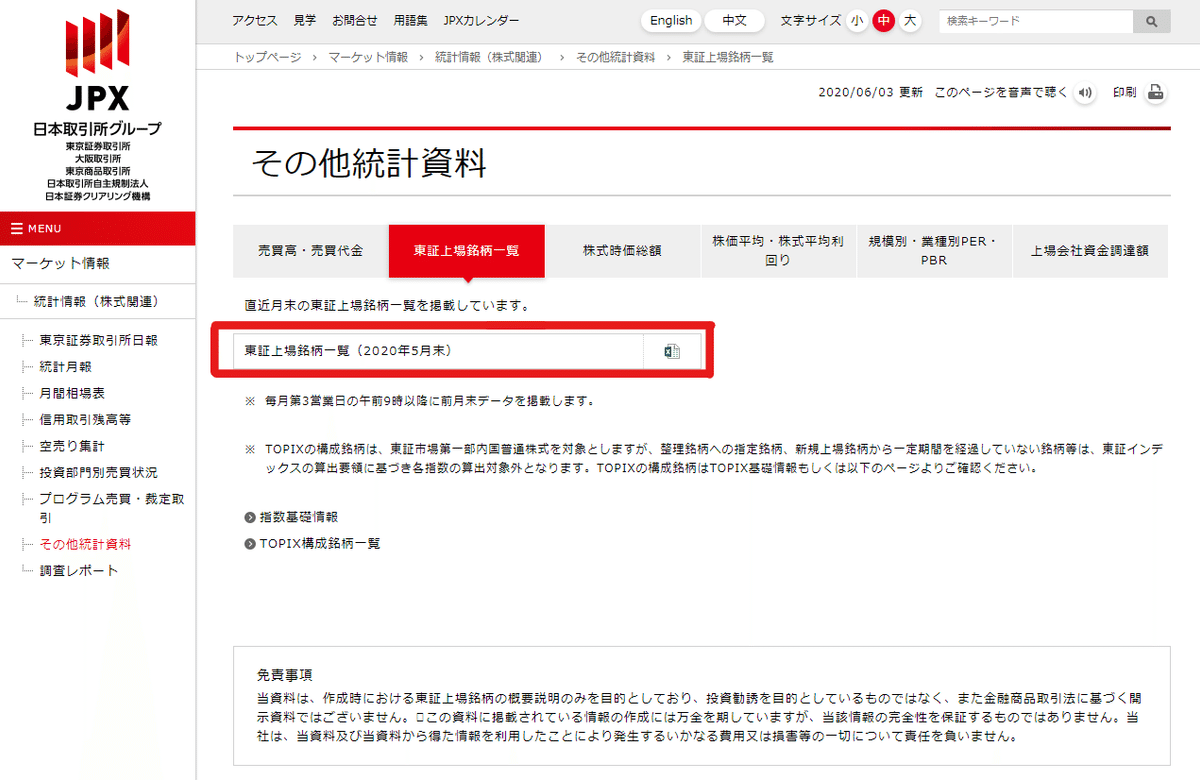Click the Excel icon to download 東証上場銘柄一覧
Image resolution: width=1200 pixels, height=780 pixels.
670,351
